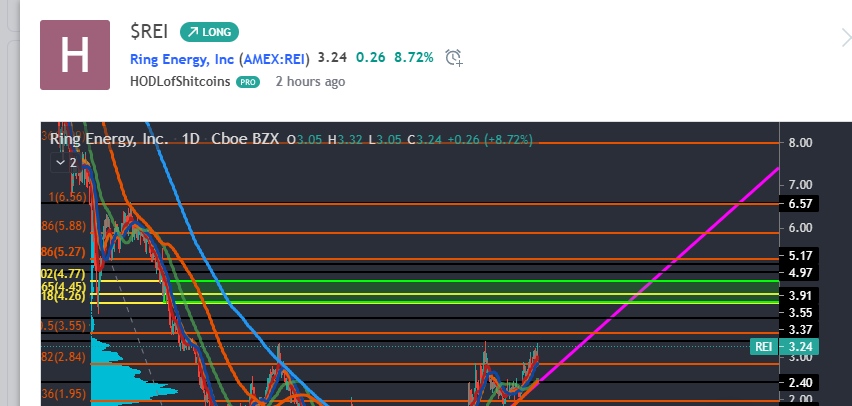This screenshot has width=852, height=406.
Task: Select the Fib level label 86(5.27)
Action: 64,252
